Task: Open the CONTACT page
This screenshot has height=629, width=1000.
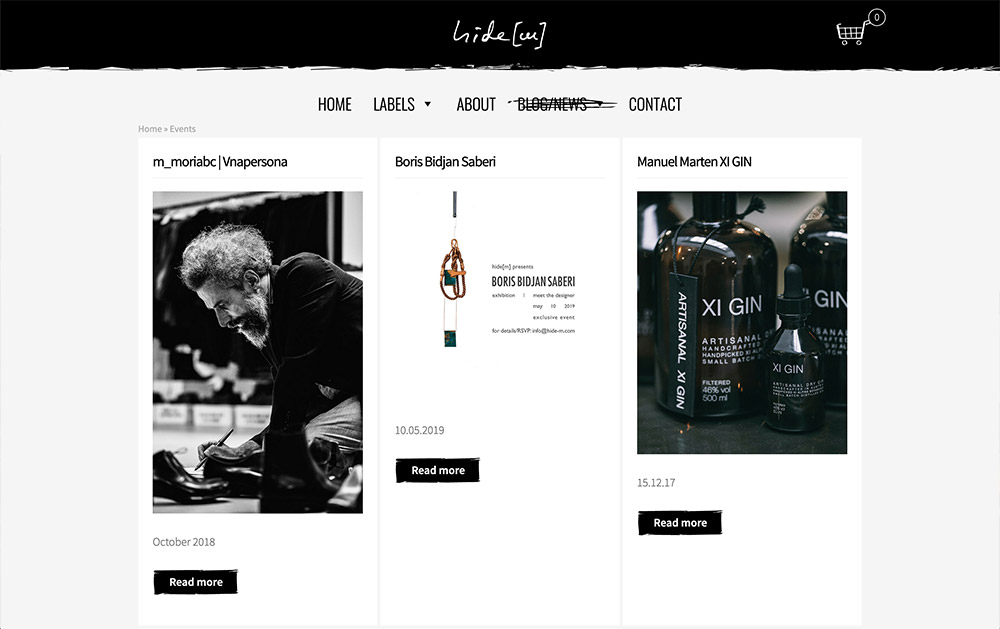Action: tap(655, 104)
